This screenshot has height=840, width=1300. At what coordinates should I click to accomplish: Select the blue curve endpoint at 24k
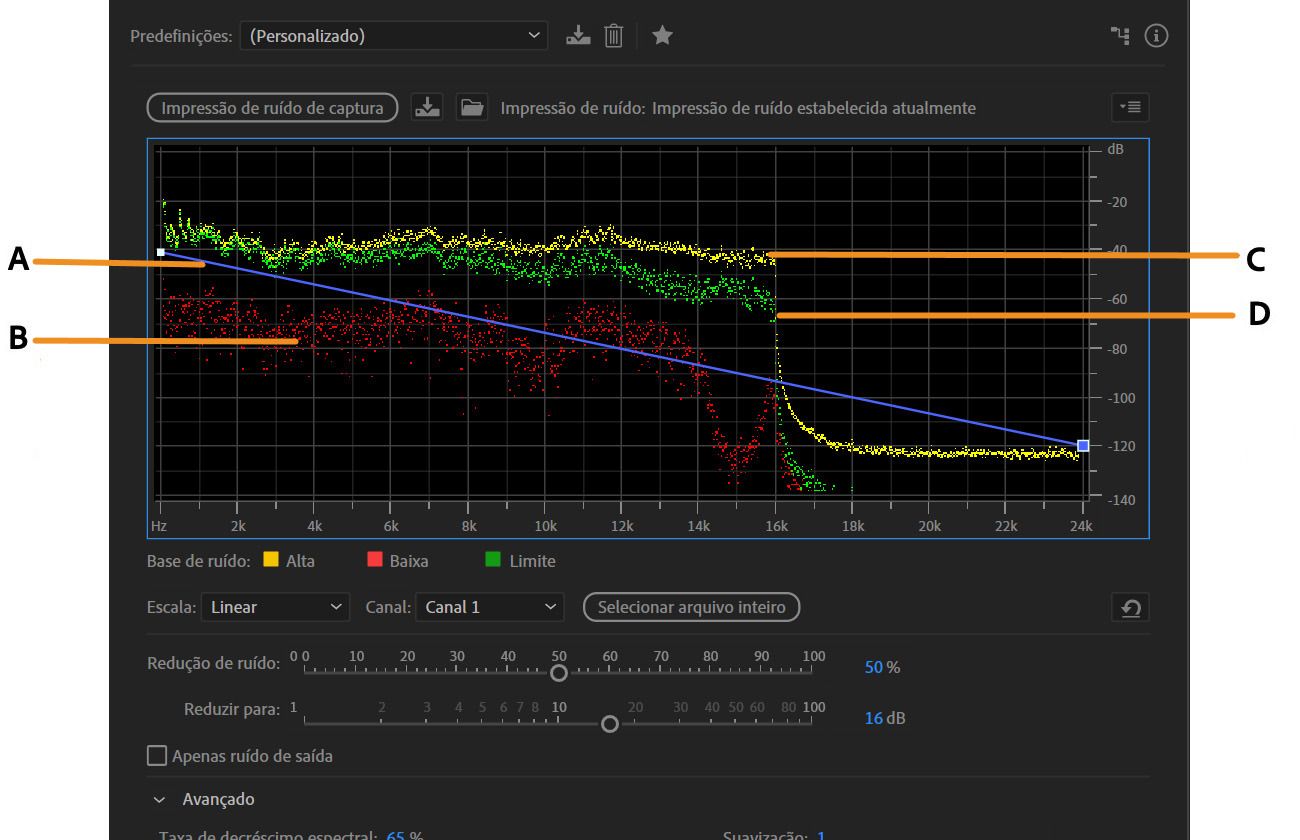point(1082,446)
